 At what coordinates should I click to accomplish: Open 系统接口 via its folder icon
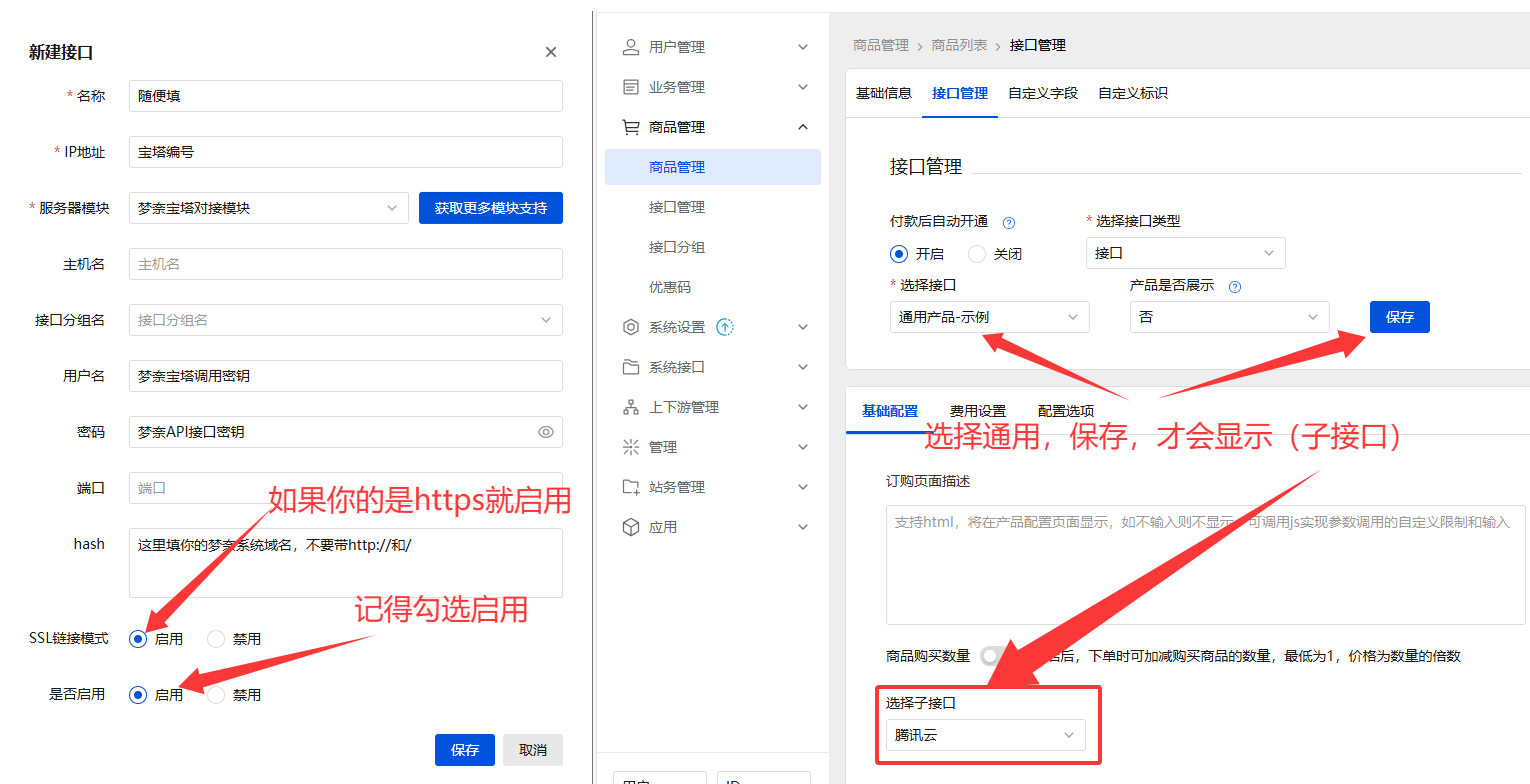pos(629,366)
